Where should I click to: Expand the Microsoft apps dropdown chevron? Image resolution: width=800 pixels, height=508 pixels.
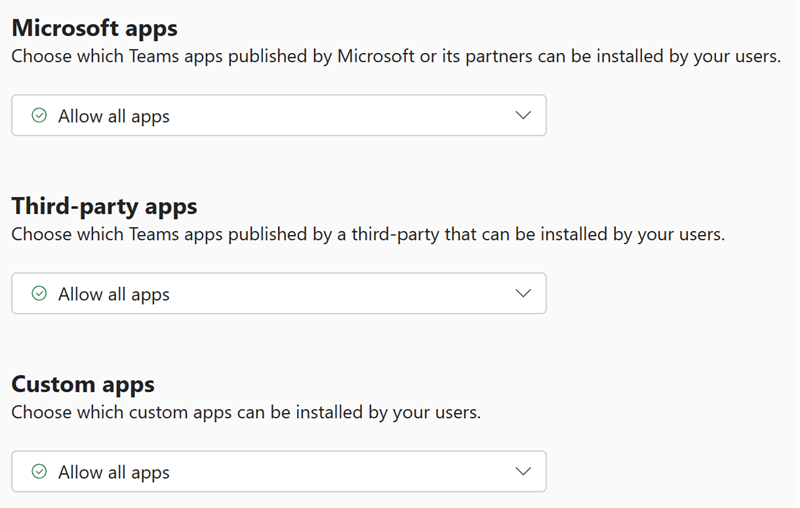coord(522,116)
